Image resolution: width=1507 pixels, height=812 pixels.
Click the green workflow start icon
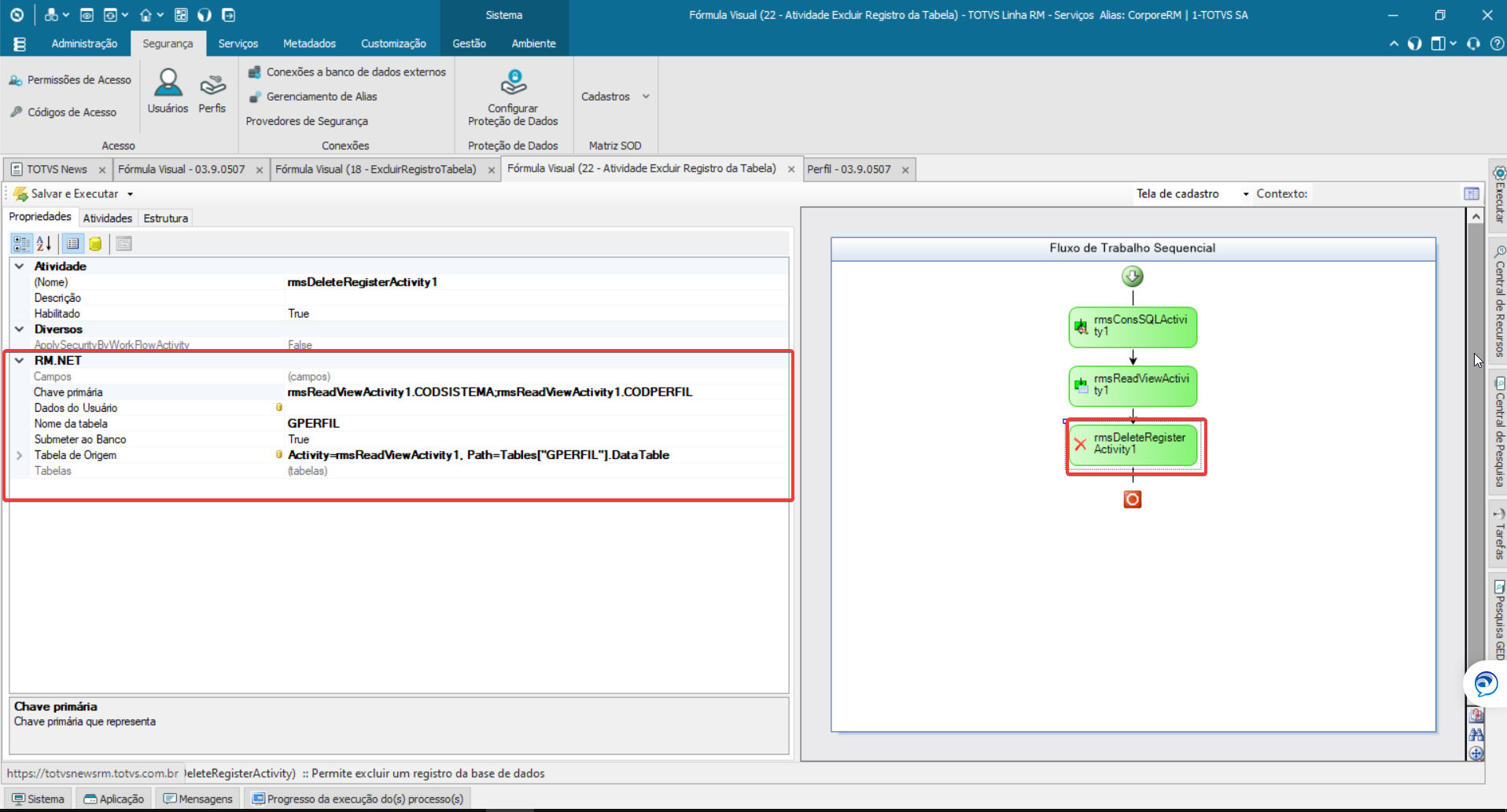tap(1132, 277)
